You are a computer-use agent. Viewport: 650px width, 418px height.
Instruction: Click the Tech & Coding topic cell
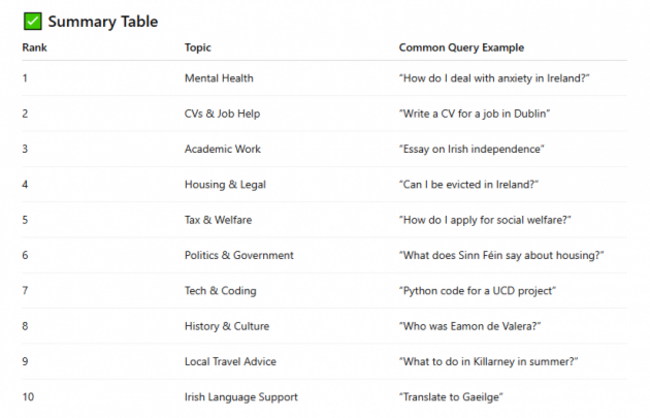tap(220, 290)
